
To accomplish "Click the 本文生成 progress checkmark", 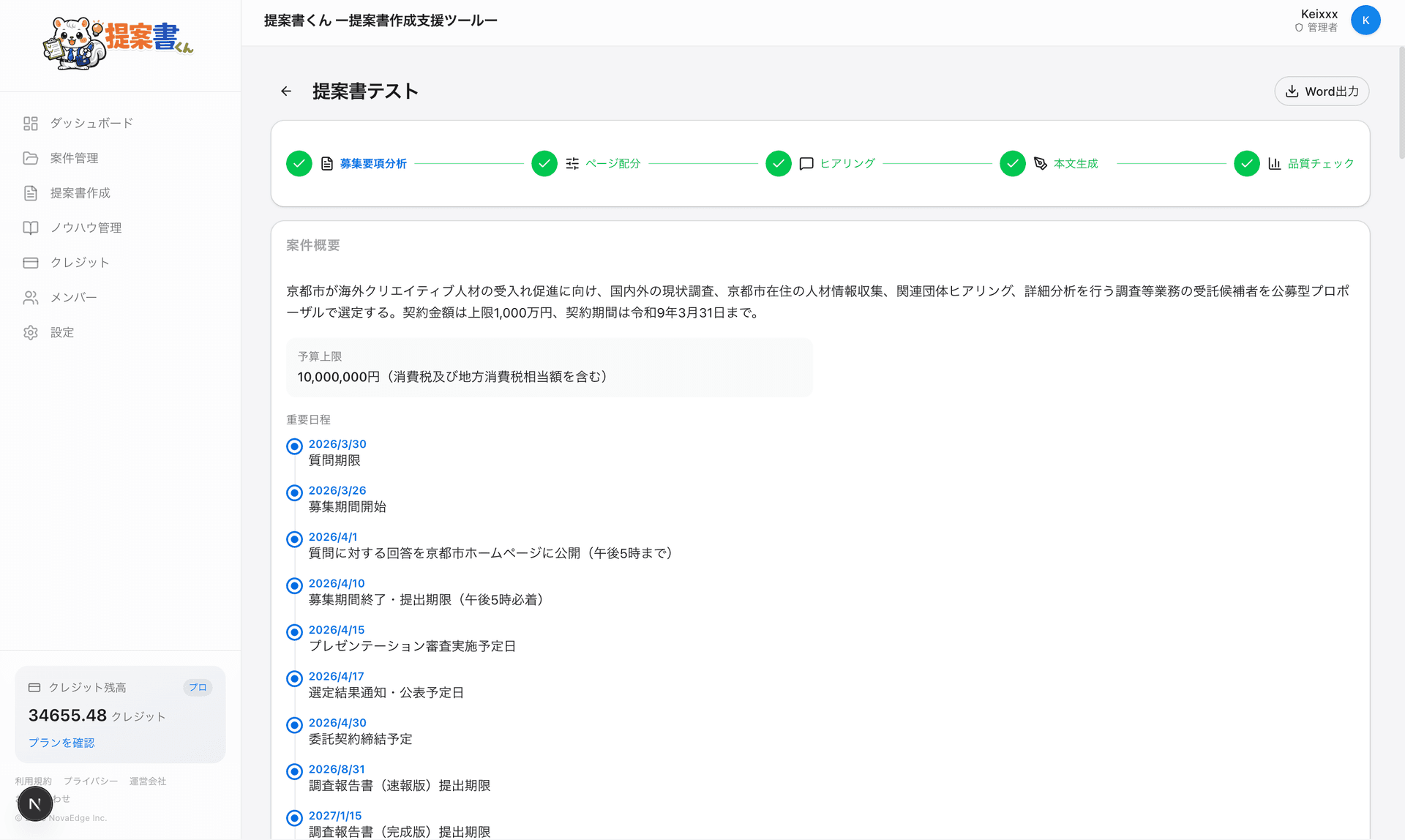I will [1013, 163].
